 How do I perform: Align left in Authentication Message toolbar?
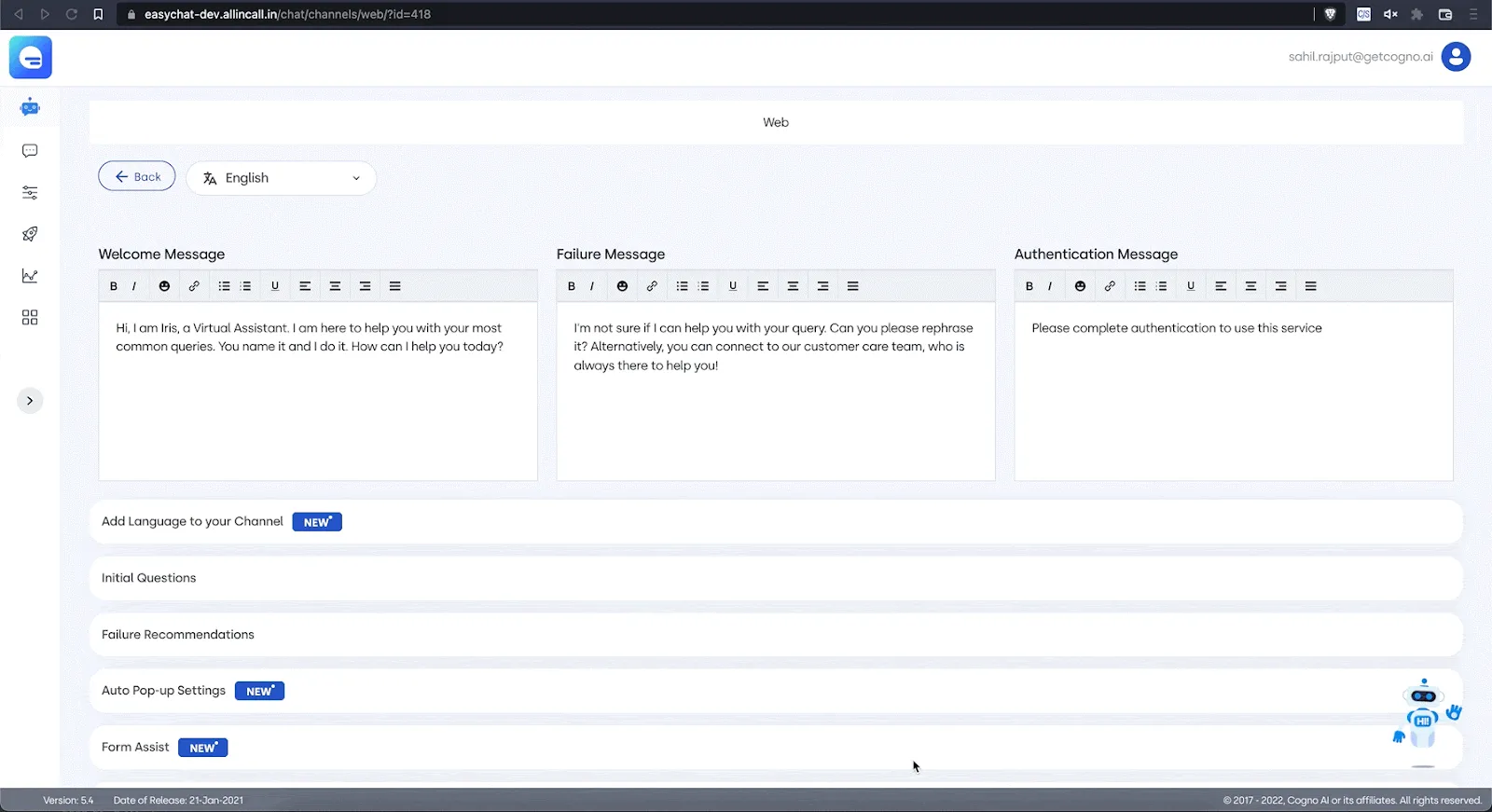1221,286
